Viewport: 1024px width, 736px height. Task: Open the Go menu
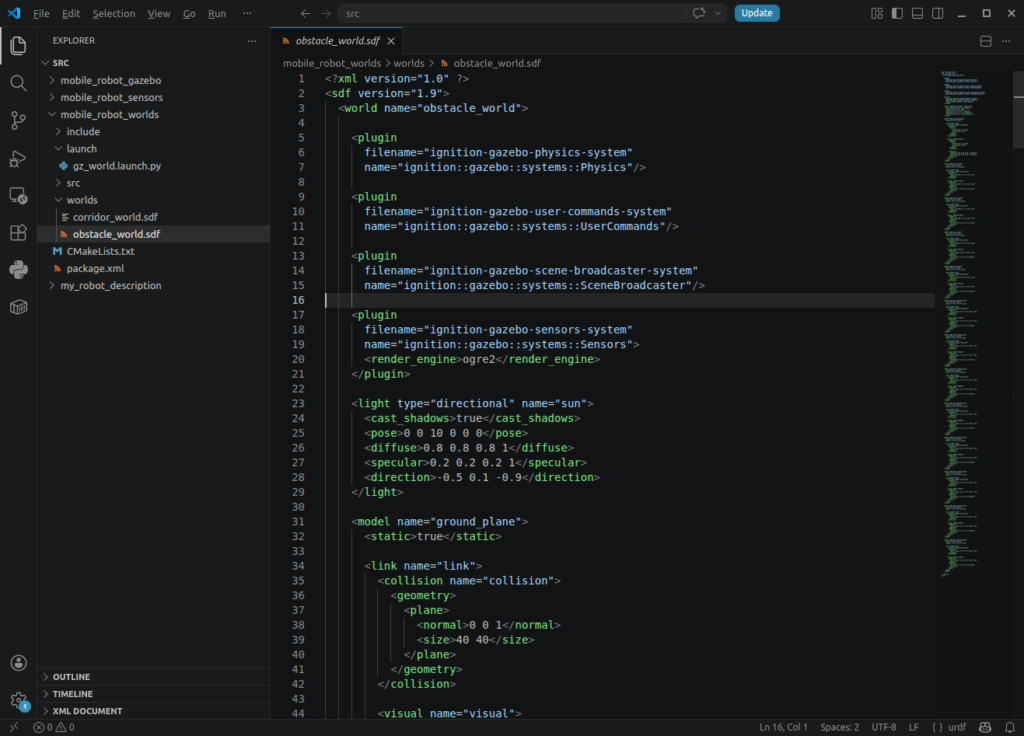click(189, 13)
